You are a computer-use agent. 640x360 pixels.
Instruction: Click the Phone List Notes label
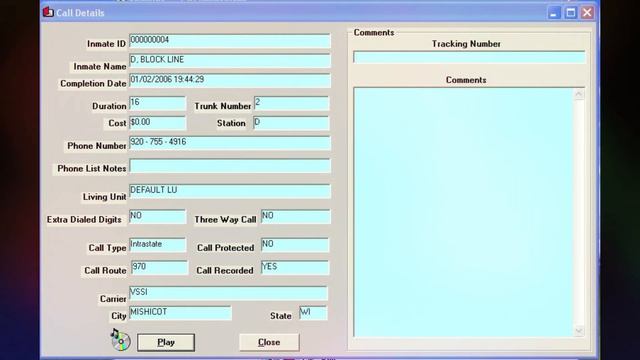pos(91,168)
